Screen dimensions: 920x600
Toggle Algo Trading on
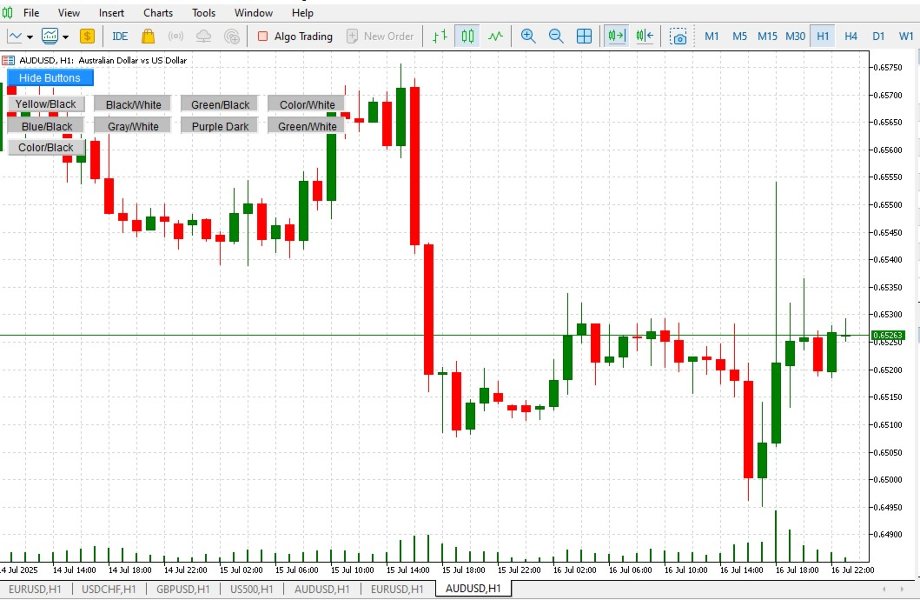(295, 36)
